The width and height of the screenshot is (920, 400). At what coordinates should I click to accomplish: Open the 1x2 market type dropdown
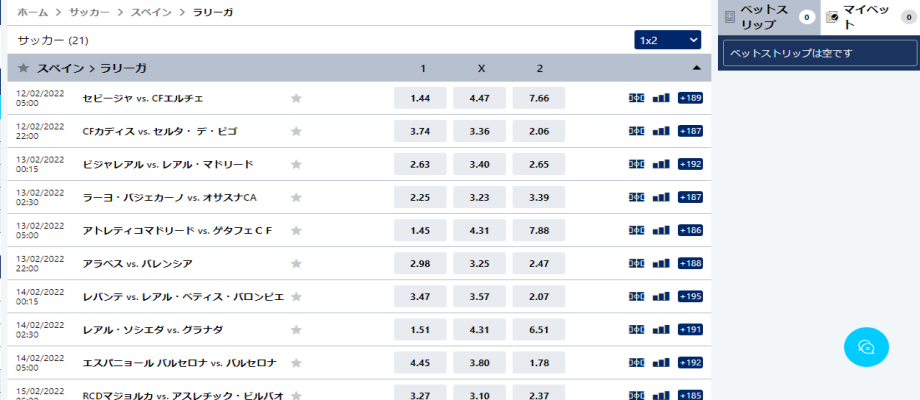[x=668, y=40]
